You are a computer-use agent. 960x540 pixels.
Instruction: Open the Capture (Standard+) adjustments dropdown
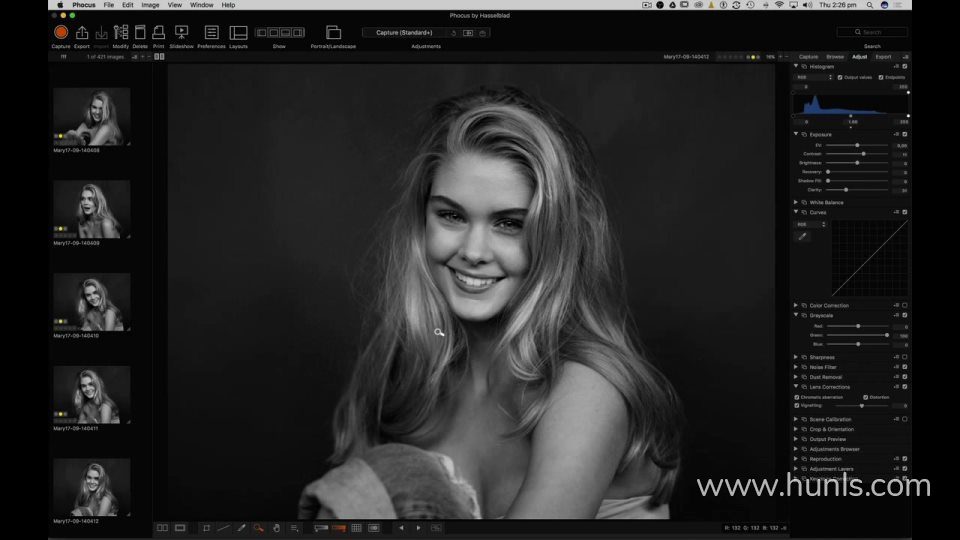[404, 32]
